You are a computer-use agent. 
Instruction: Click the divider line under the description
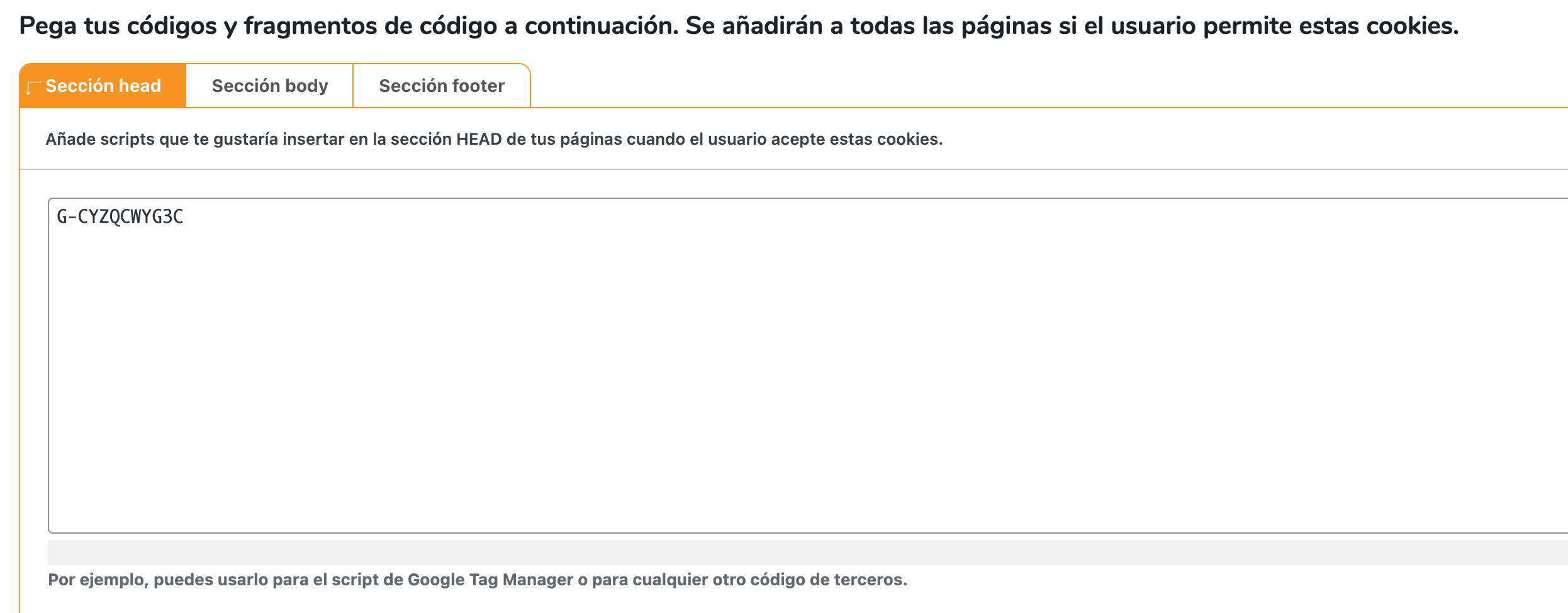point(793,169)
